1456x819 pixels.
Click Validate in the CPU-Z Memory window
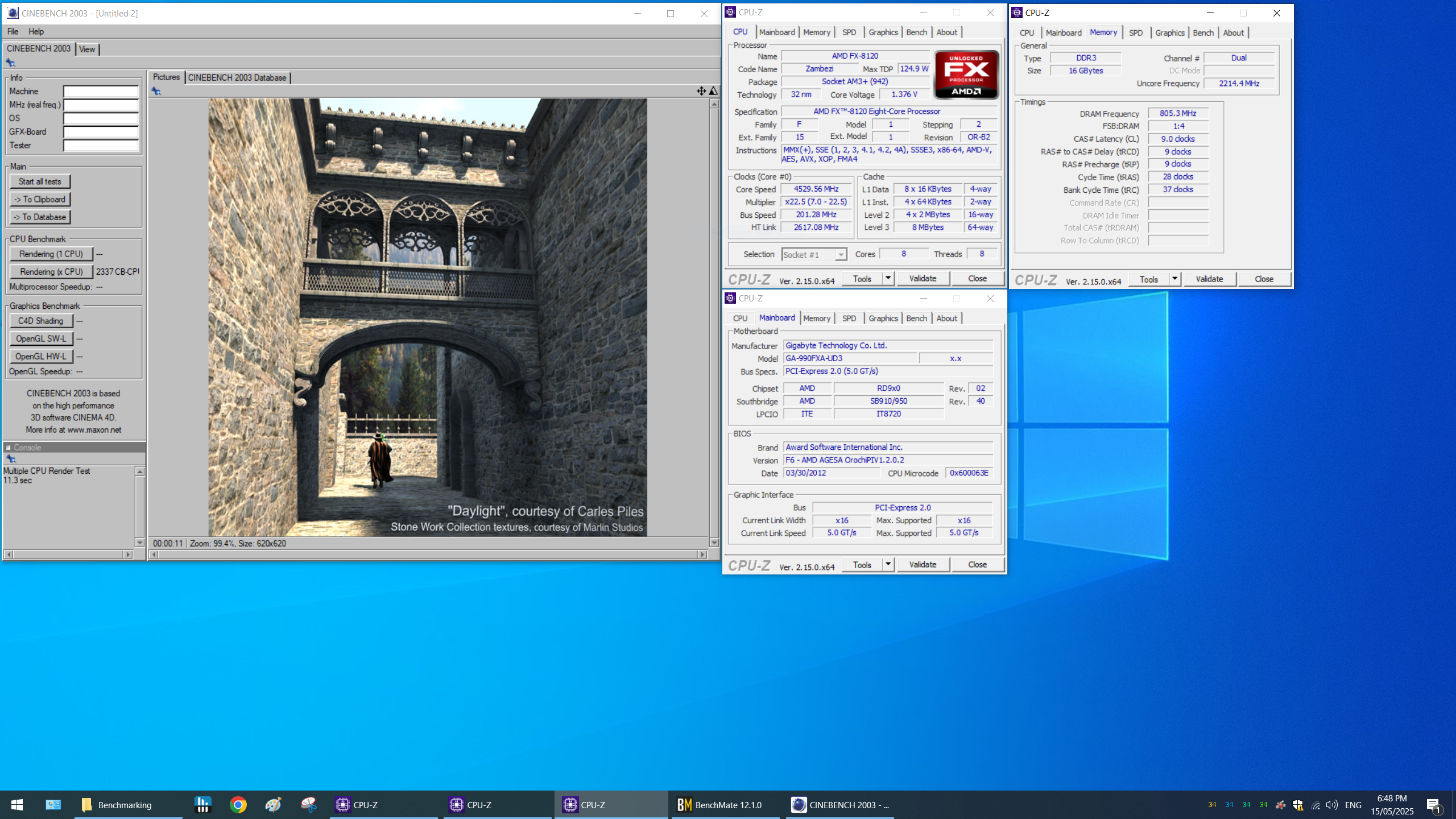(x=1209, y=279)
